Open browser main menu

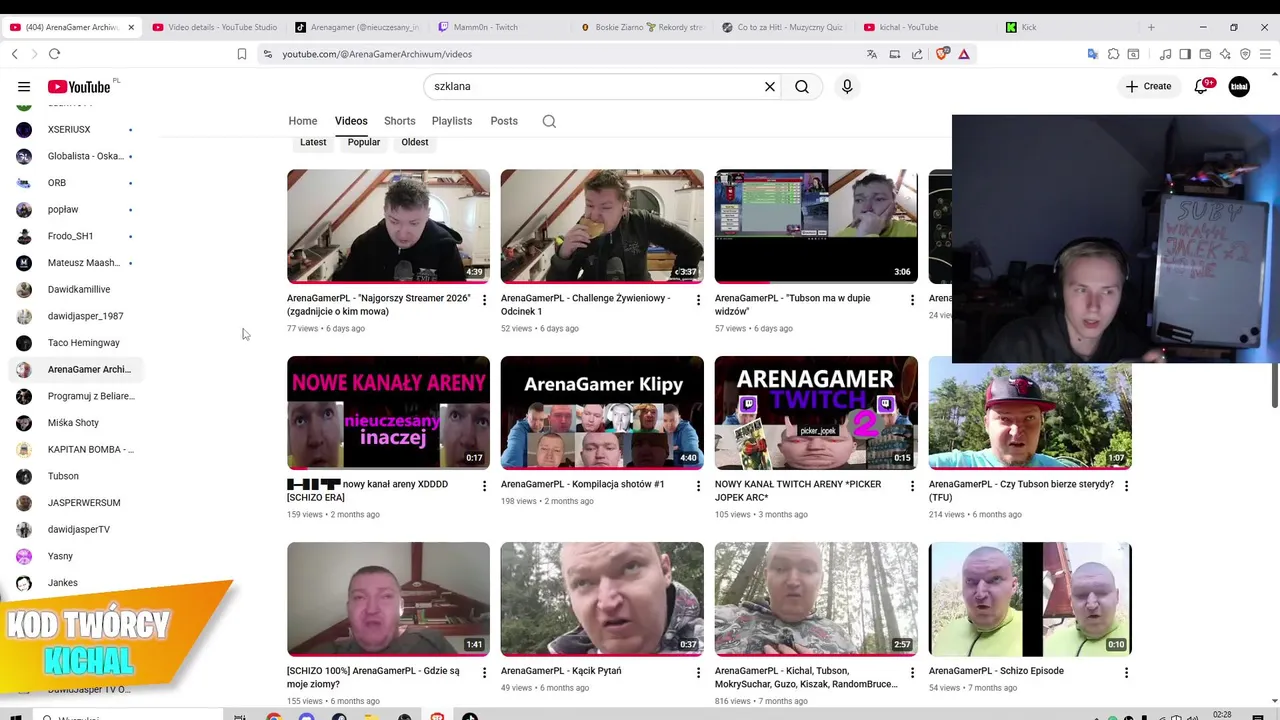click(1267, 54)
